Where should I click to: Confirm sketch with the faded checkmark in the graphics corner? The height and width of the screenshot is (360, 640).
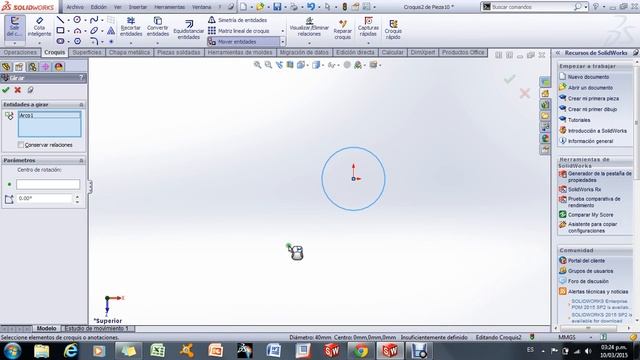click(509, 79)
